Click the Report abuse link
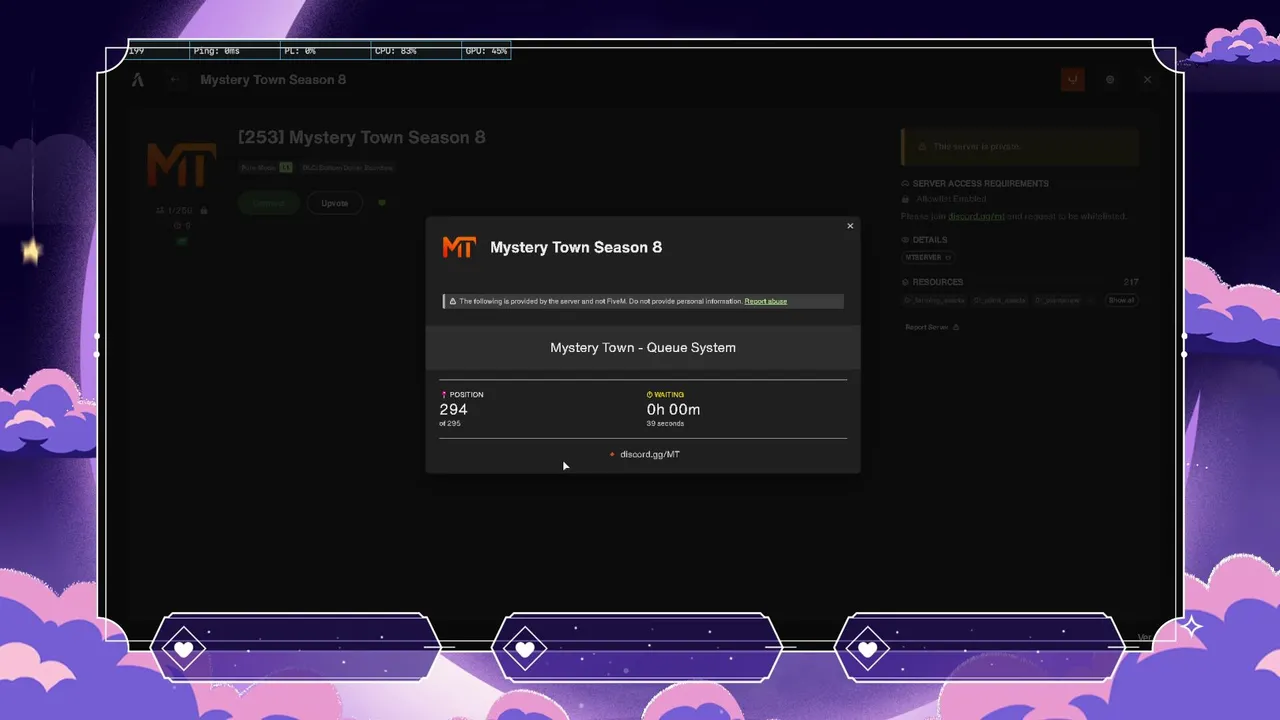Image resolution: width=1280 pixels, height=720 pixels. [x=765, y=301]
